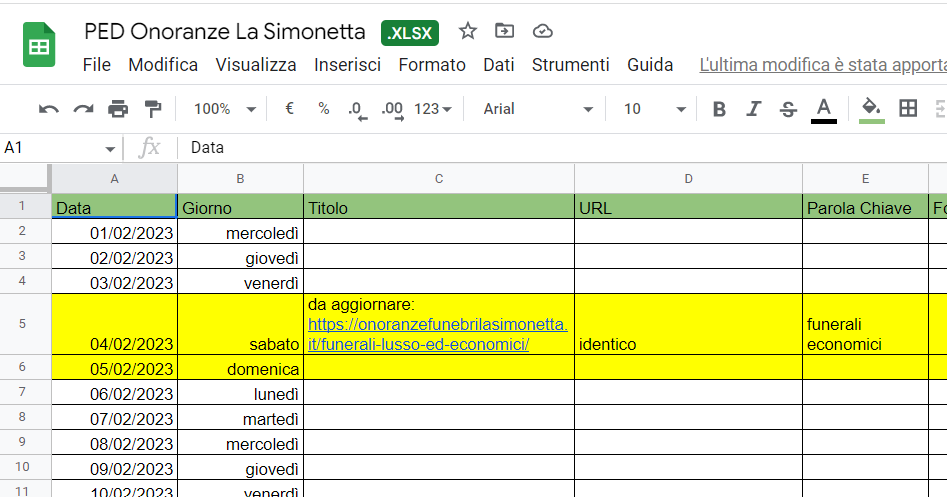Select the martedì cell
The width and height of the screenshot is (947, 497).
(240, 417)
